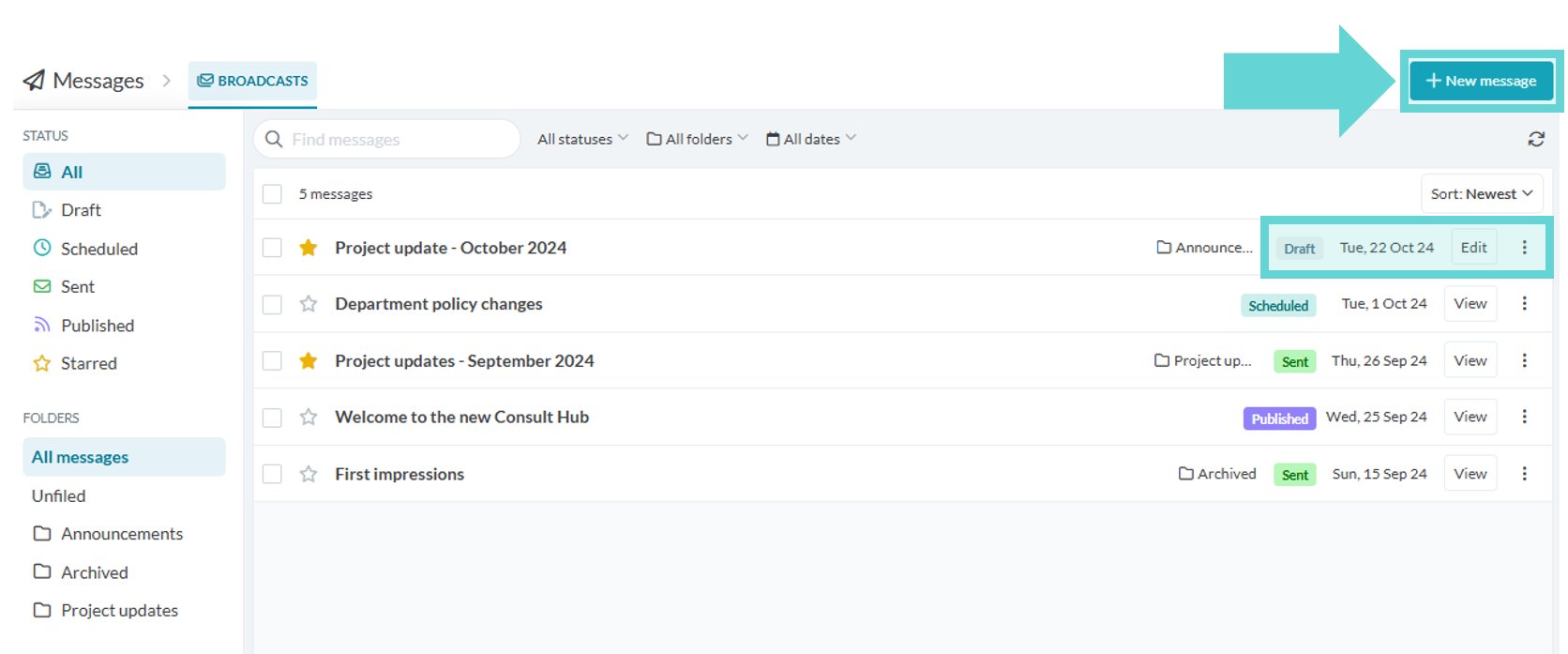
Task: Open Project update - October 2024 title
Action: point(451,248)
